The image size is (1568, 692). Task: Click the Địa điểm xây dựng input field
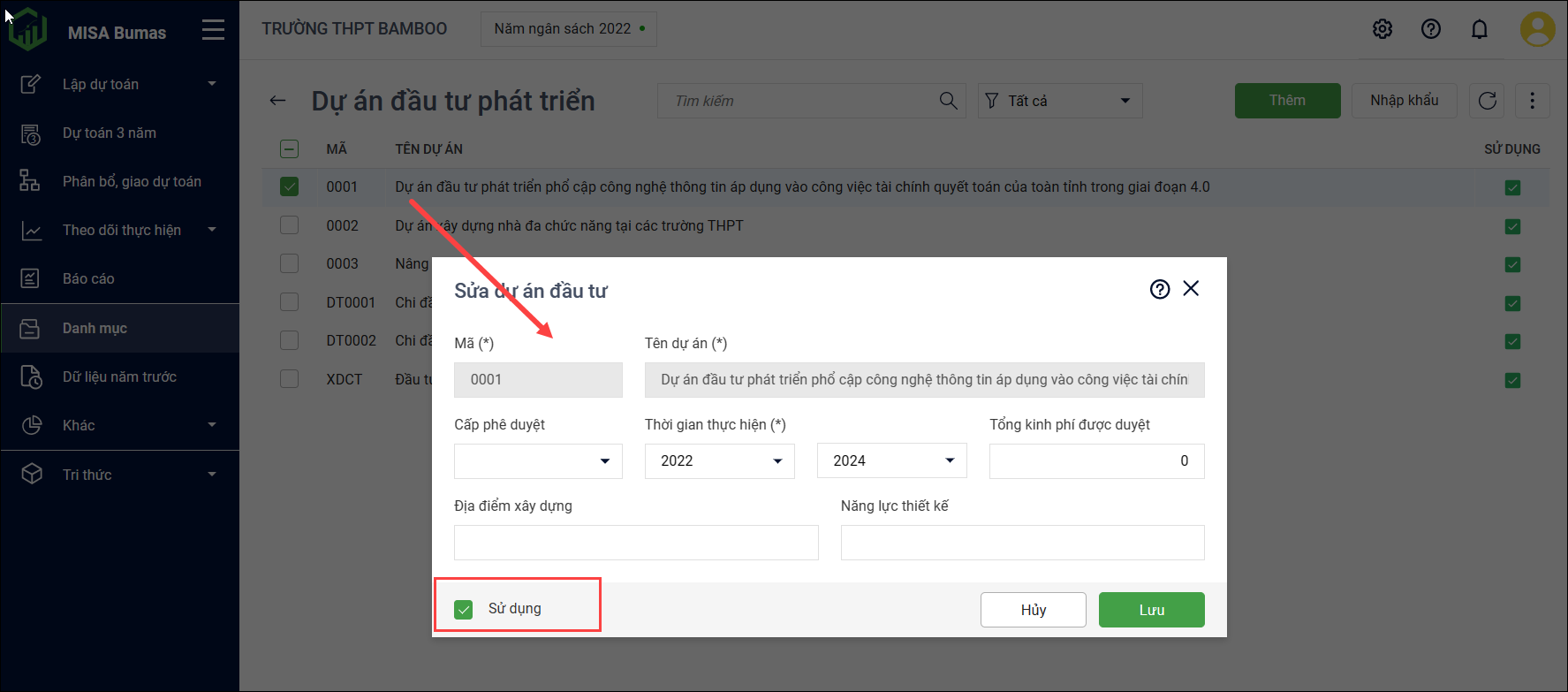tap(636, 543)
